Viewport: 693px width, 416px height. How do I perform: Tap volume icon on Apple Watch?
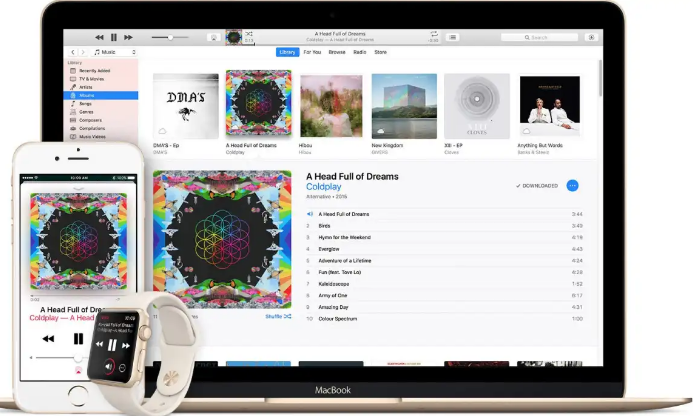click(x=109, y=366)
